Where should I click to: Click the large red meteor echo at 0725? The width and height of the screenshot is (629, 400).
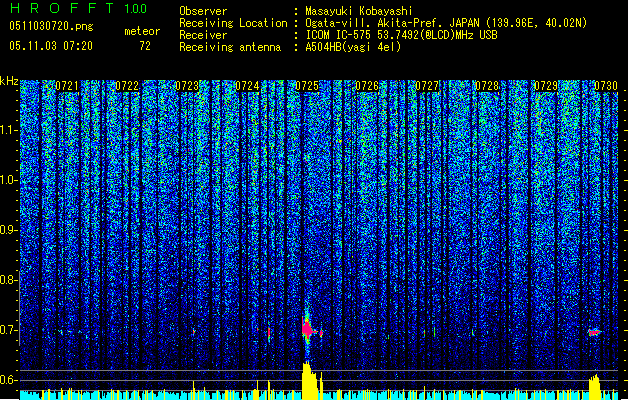(x=308, y=329)
